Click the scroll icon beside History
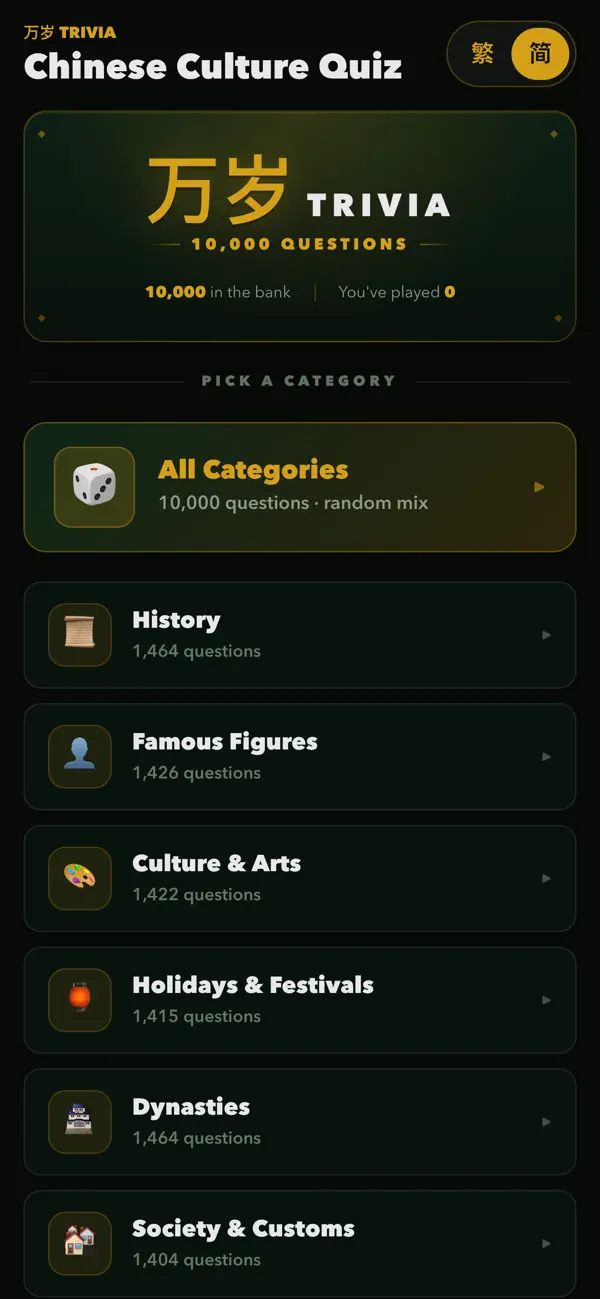Image resolution: width=600 pixels, height=1299 pixels. [80, 635]
